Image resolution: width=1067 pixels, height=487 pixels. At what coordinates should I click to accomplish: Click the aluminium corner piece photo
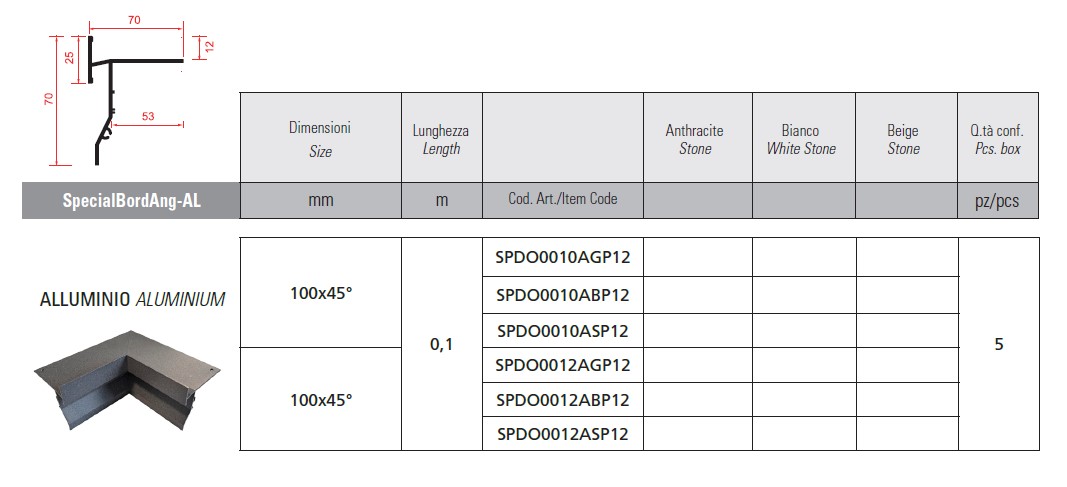tap(127, 380)
